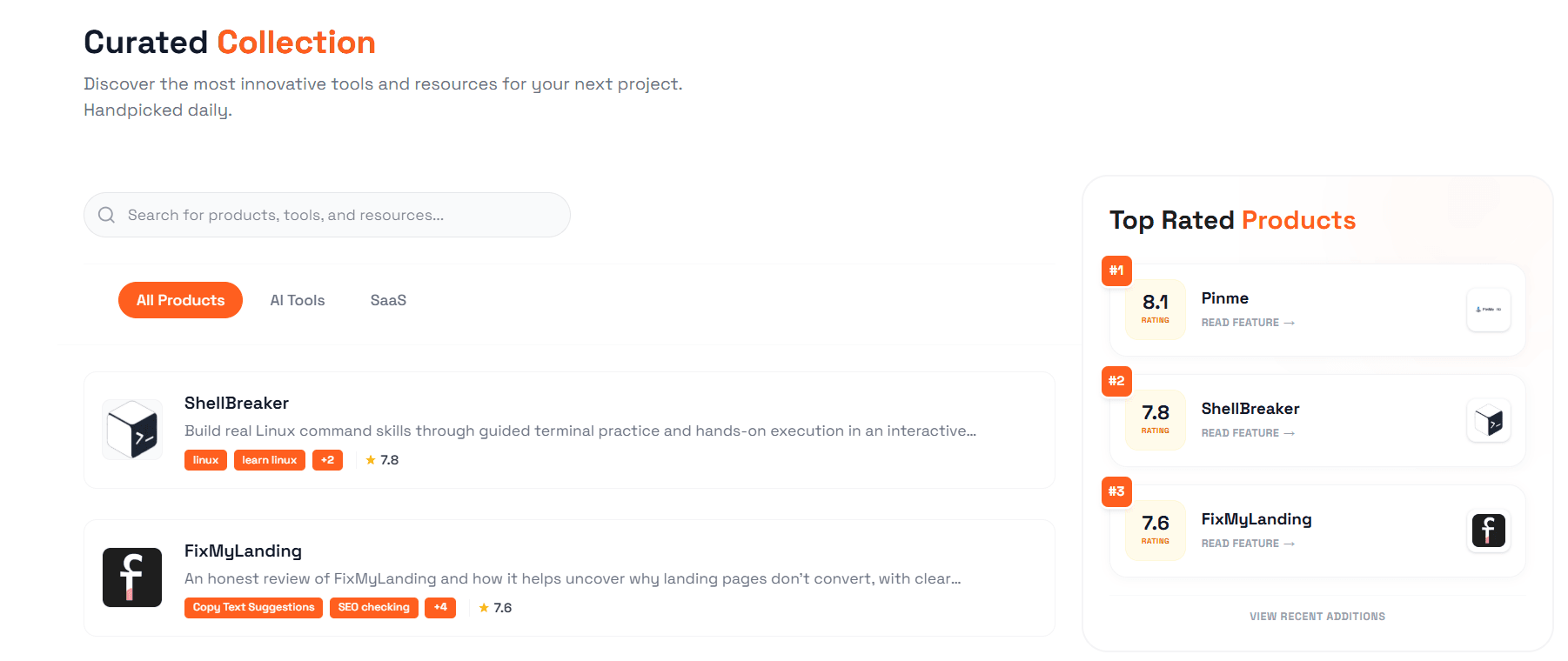The height and width of the screenshot is (661, 1568).
Task: Click the #1 rank badge
Action: coord(1116,270)
